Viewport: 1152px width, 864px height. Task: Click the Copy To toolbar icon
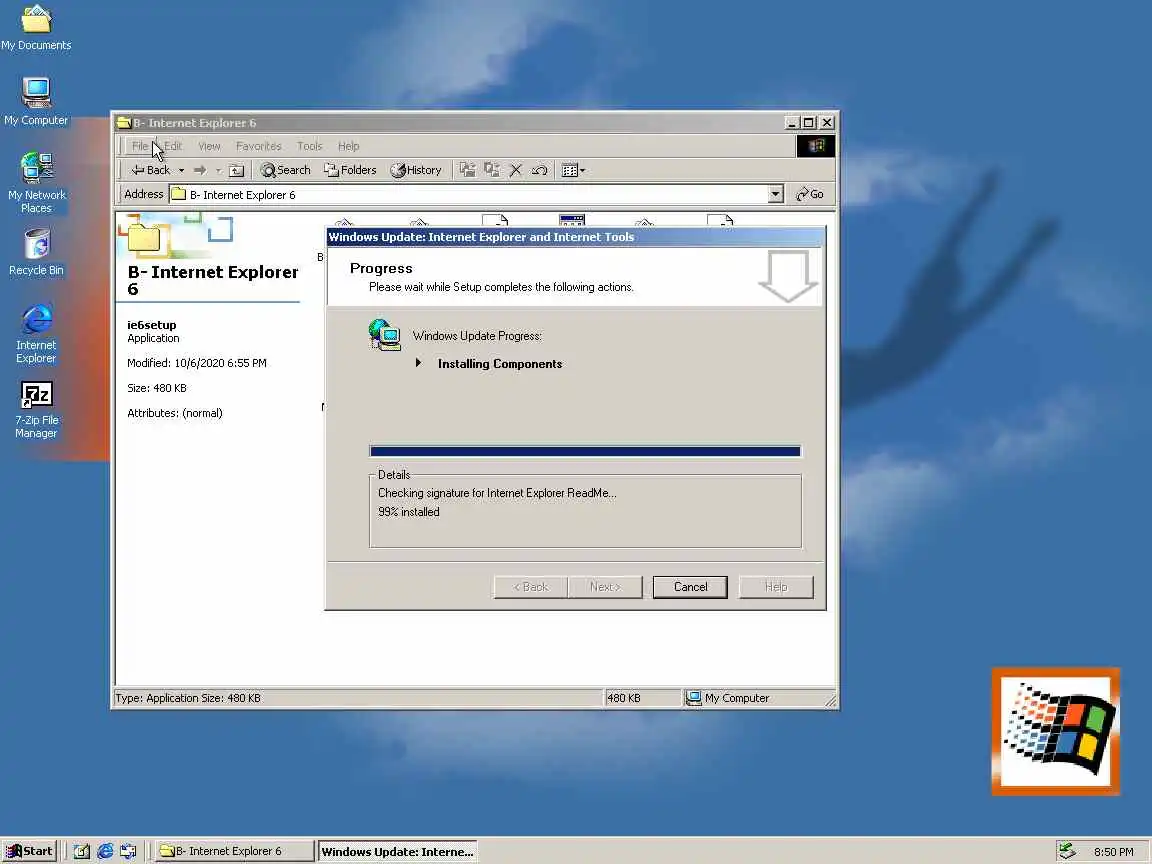pos(492,170)
